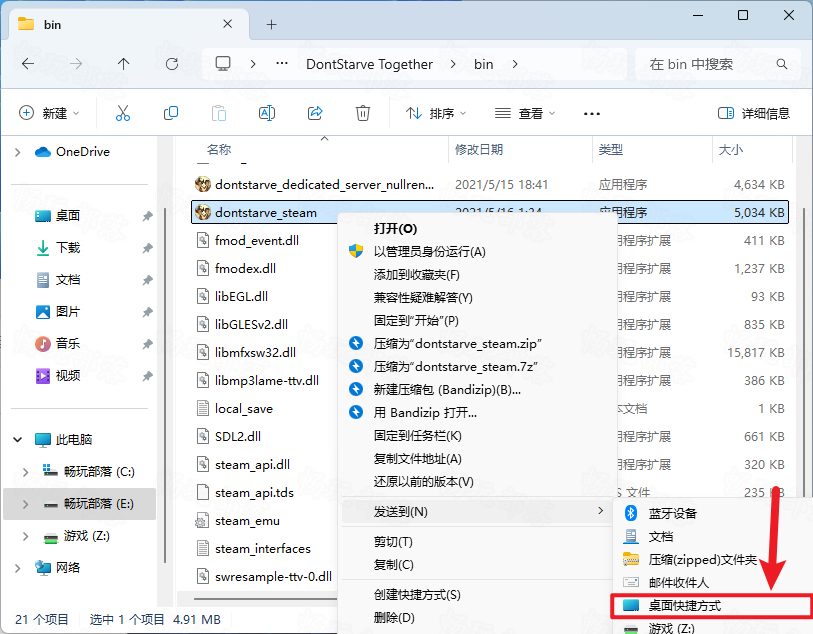Image resolution: width=813 pixels, height=634 pixels.
Task: Expand the Network tree node
Action: [x=18, y=568]
